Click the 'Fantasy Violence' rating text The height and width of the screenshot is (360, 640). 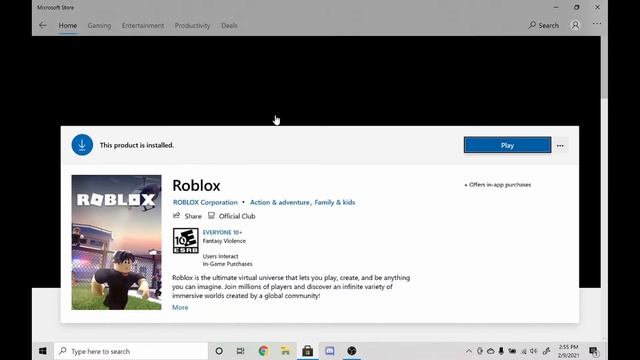click(224, 241)
